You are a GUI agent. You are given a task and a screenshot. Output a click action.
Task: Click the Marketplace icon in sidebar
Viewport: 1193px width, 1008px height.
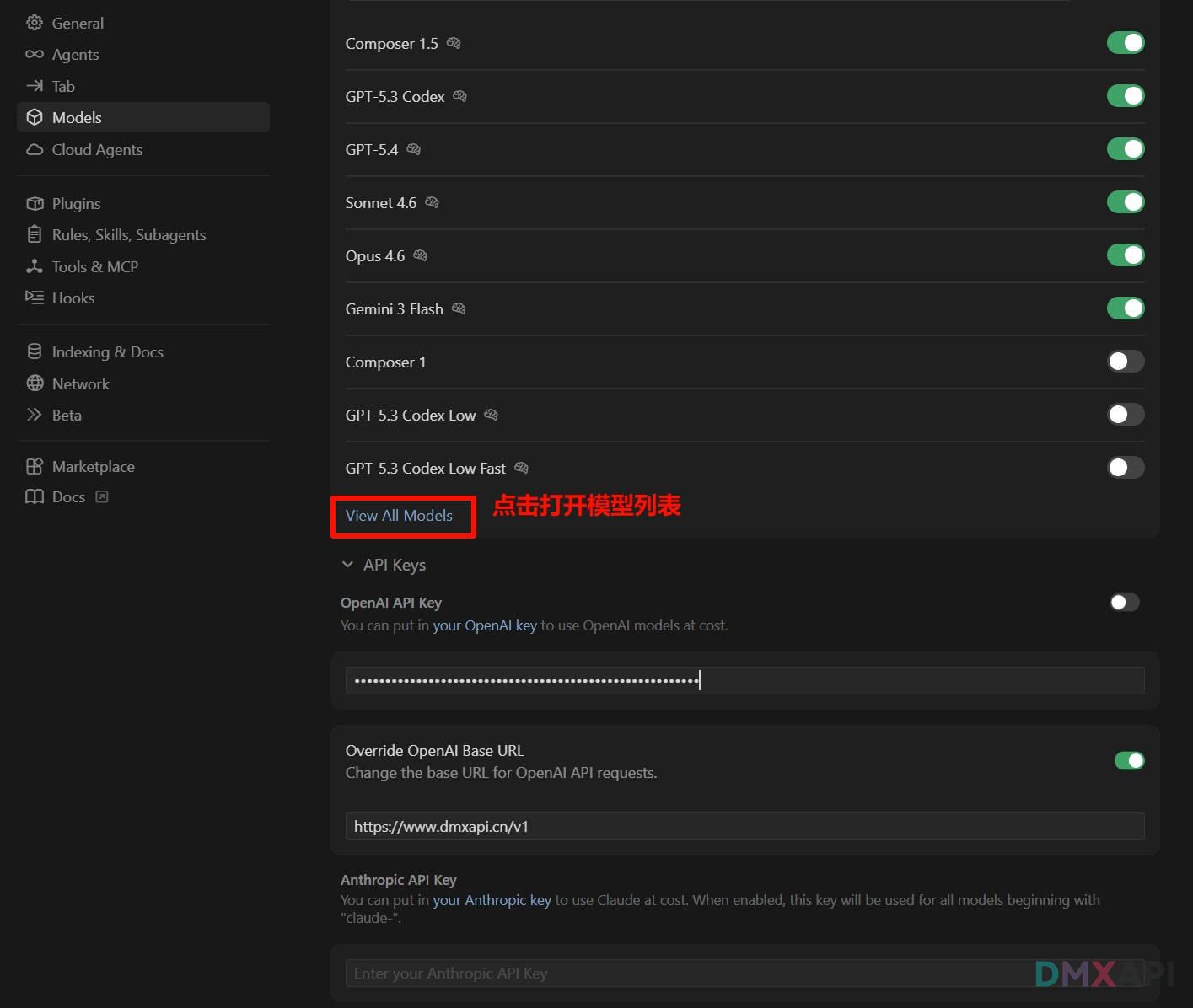35,466
